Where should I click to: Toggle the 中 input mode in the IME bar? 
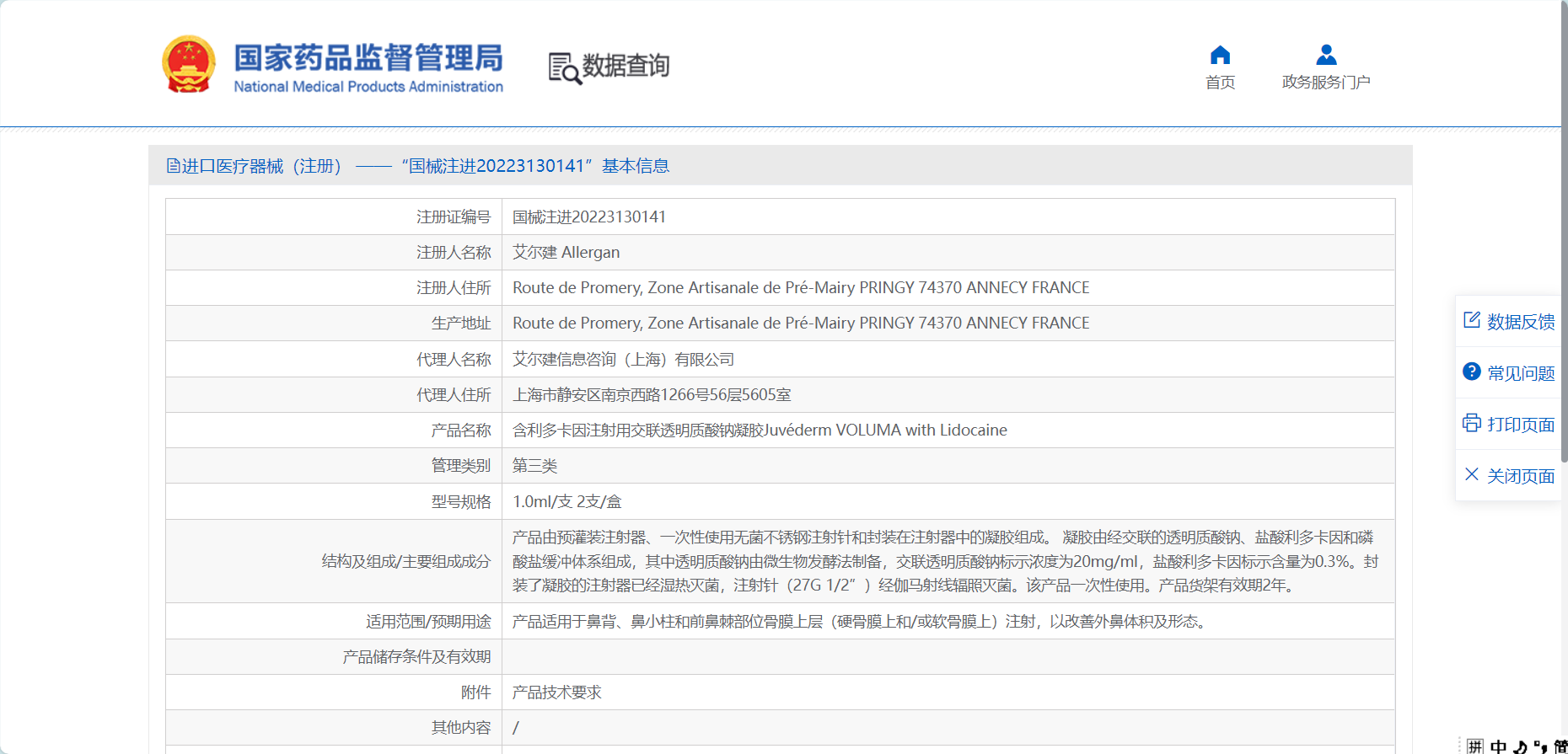click(x=1498, y=746)
